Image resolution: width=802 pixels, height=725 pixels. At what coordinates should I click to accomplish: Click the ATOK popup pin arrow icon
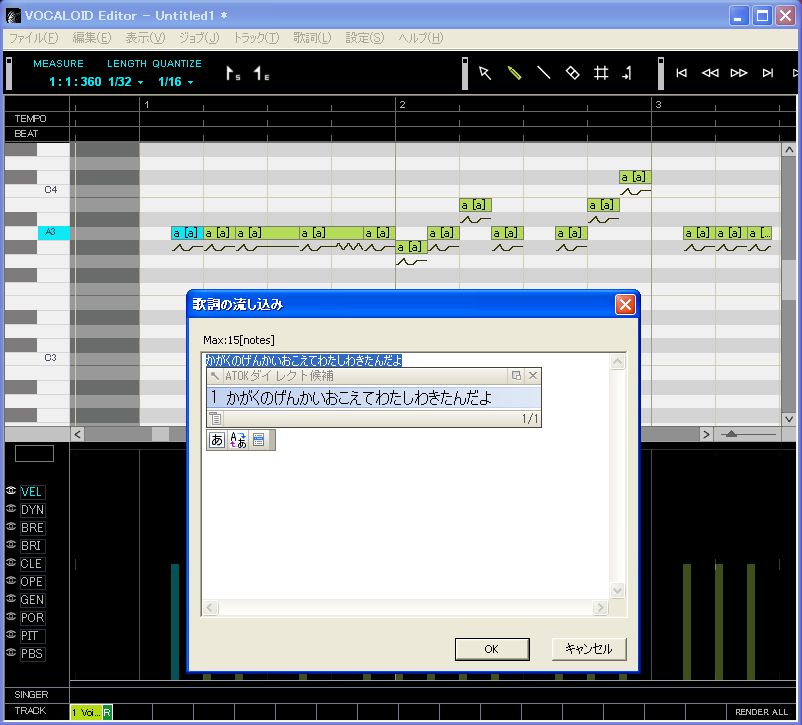tap(215, 376)
